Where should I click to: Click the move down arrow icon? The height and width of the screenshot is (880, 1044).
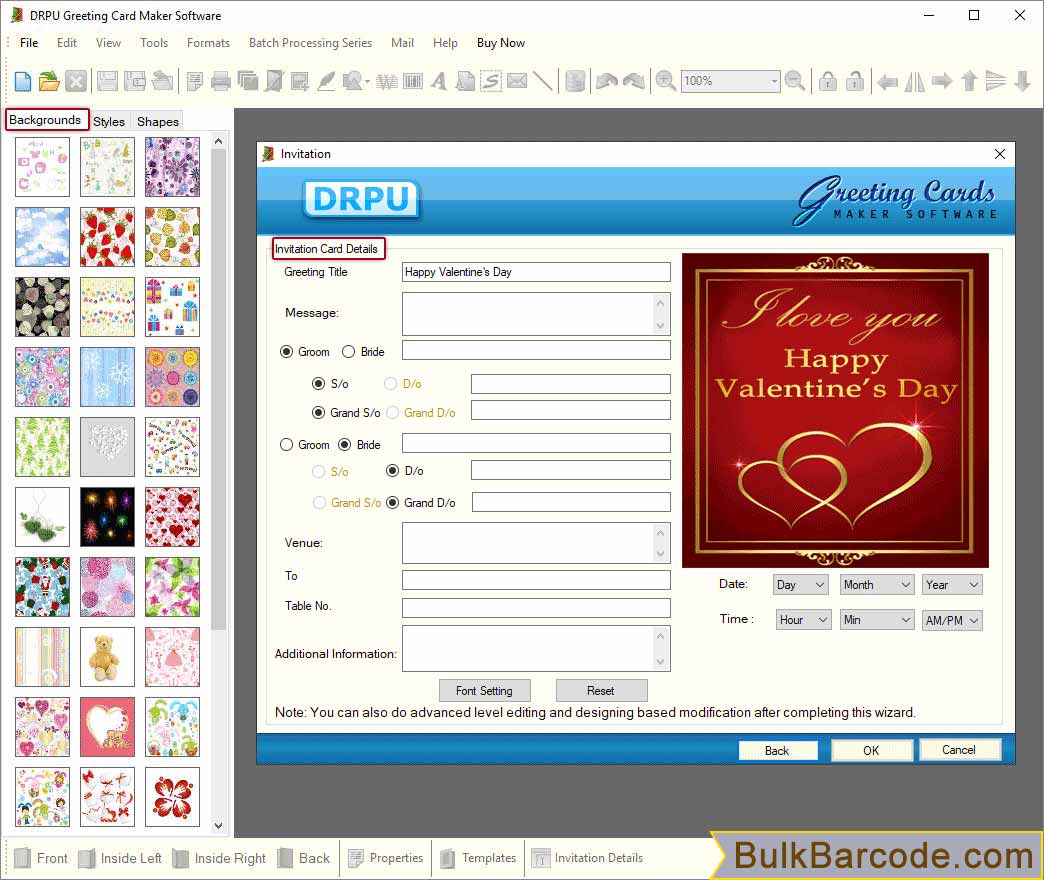[1023, 81]
